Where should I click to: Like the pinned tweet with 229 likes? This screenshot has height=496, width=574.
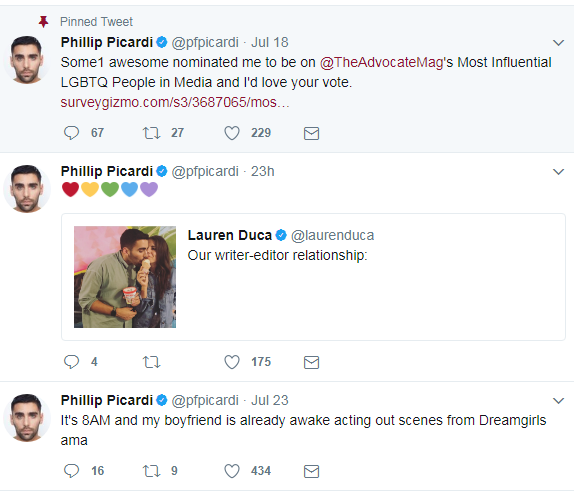click(232, 133)
